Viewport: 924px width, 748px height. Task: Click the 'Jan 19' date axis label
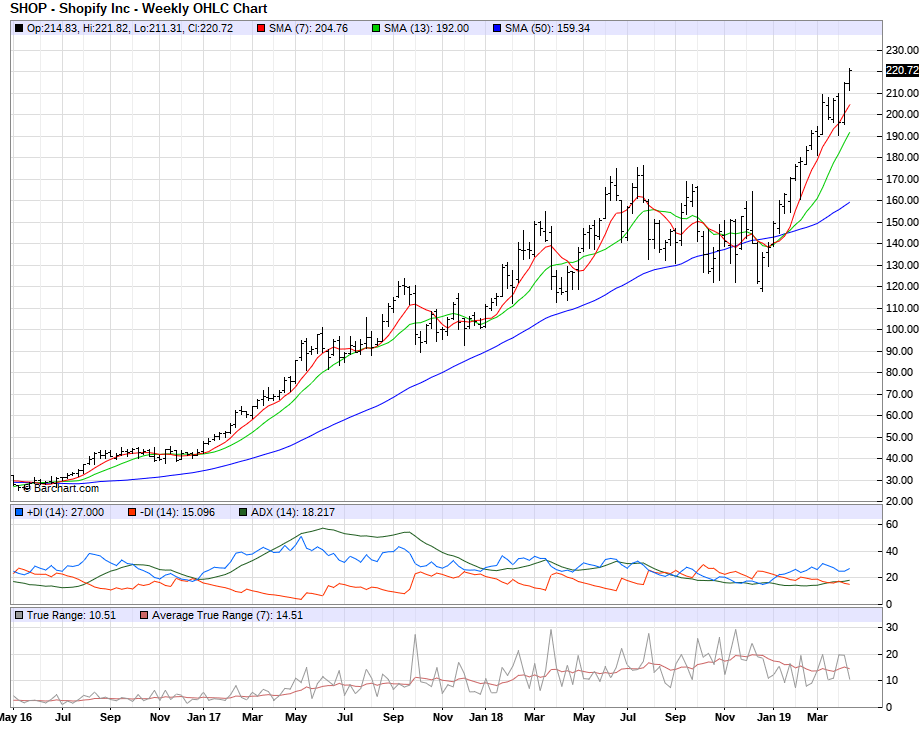774,717
